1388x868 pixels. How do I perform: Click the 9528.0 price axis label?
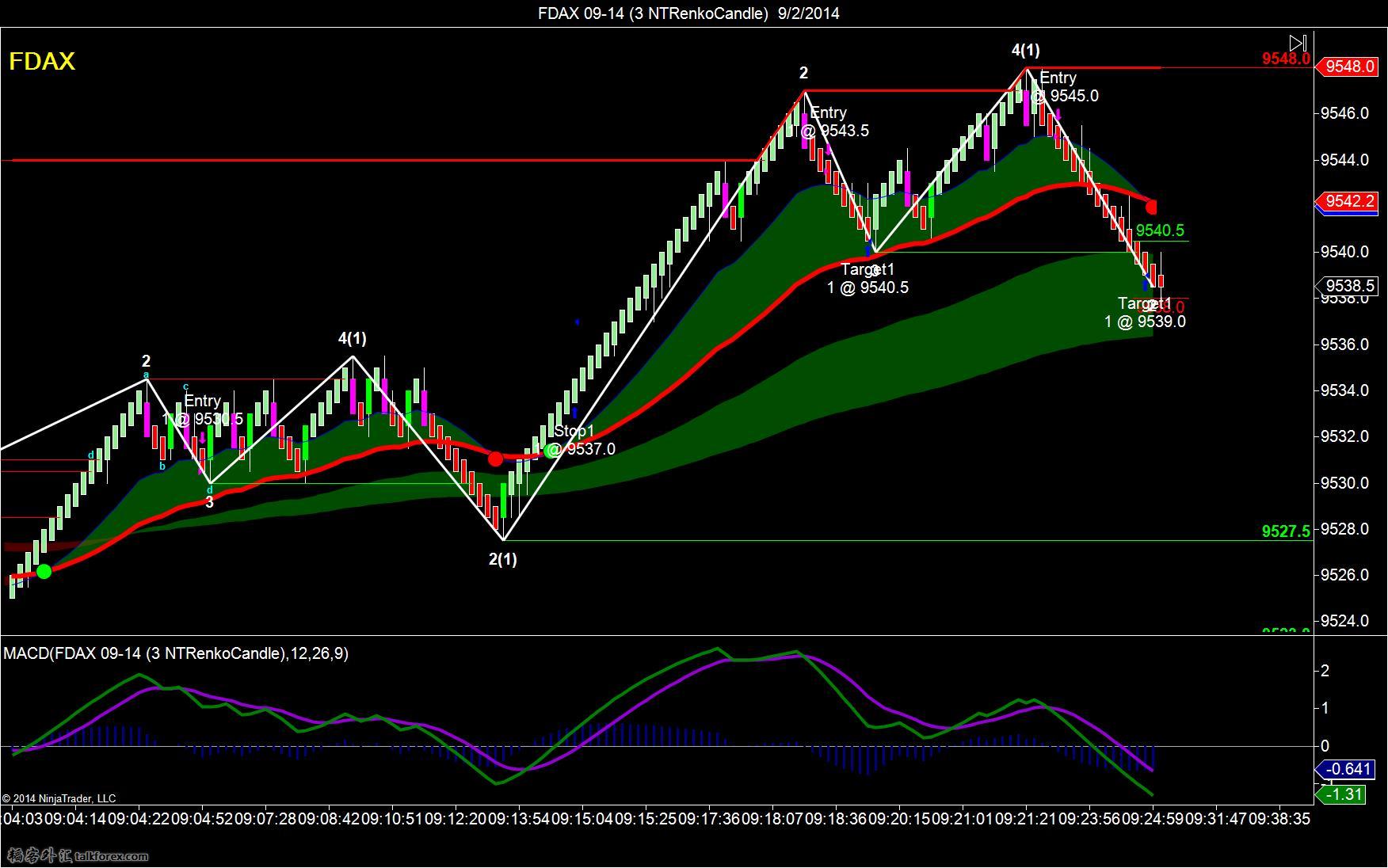(x=1344, y=529)
